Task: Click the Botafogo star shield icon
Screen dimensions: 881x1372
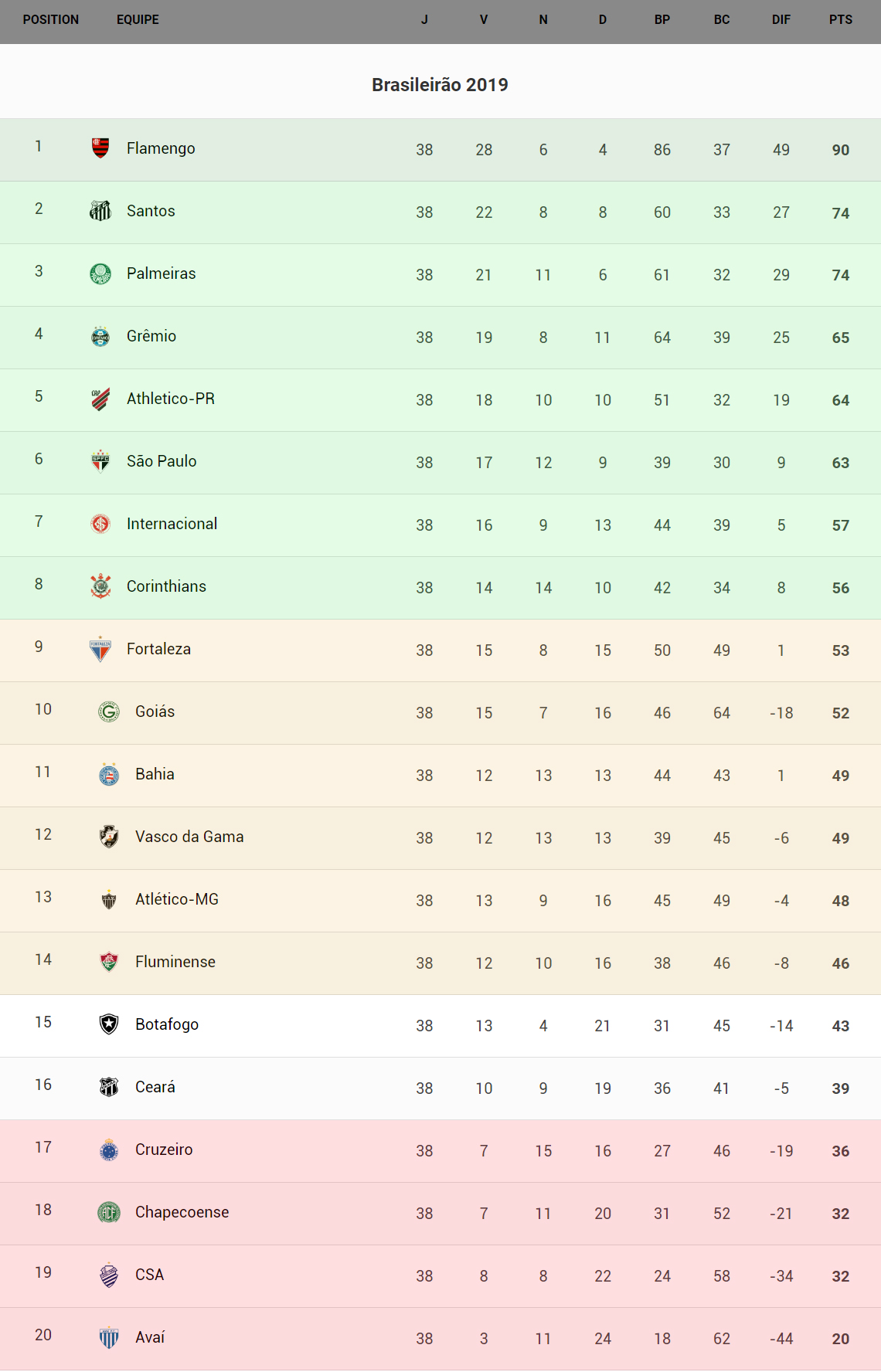Action: (x=109, y=1024)
